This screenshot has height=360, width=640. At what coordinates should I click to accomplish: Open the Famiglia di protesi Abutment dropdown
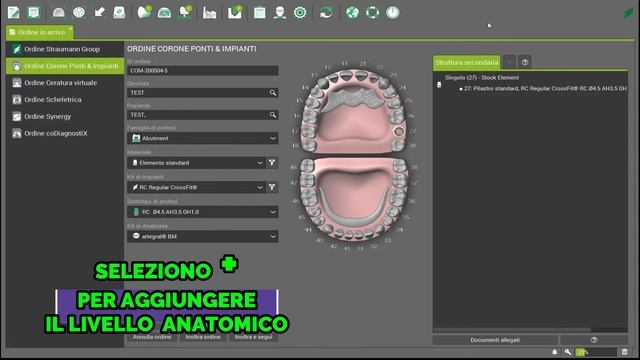[x=203, y=138]
